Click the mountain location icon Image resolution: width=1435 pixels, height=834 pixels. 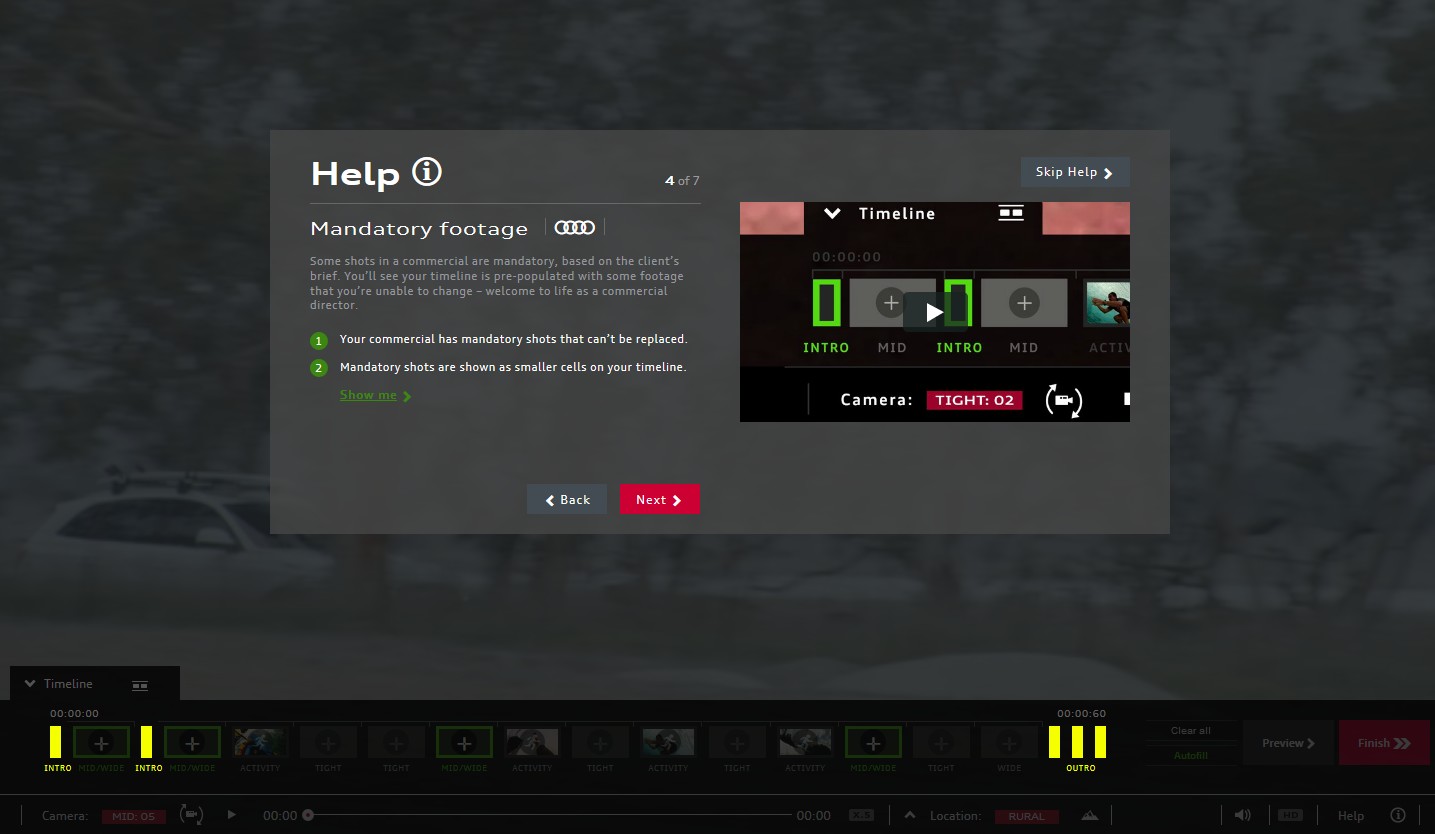1089,816
